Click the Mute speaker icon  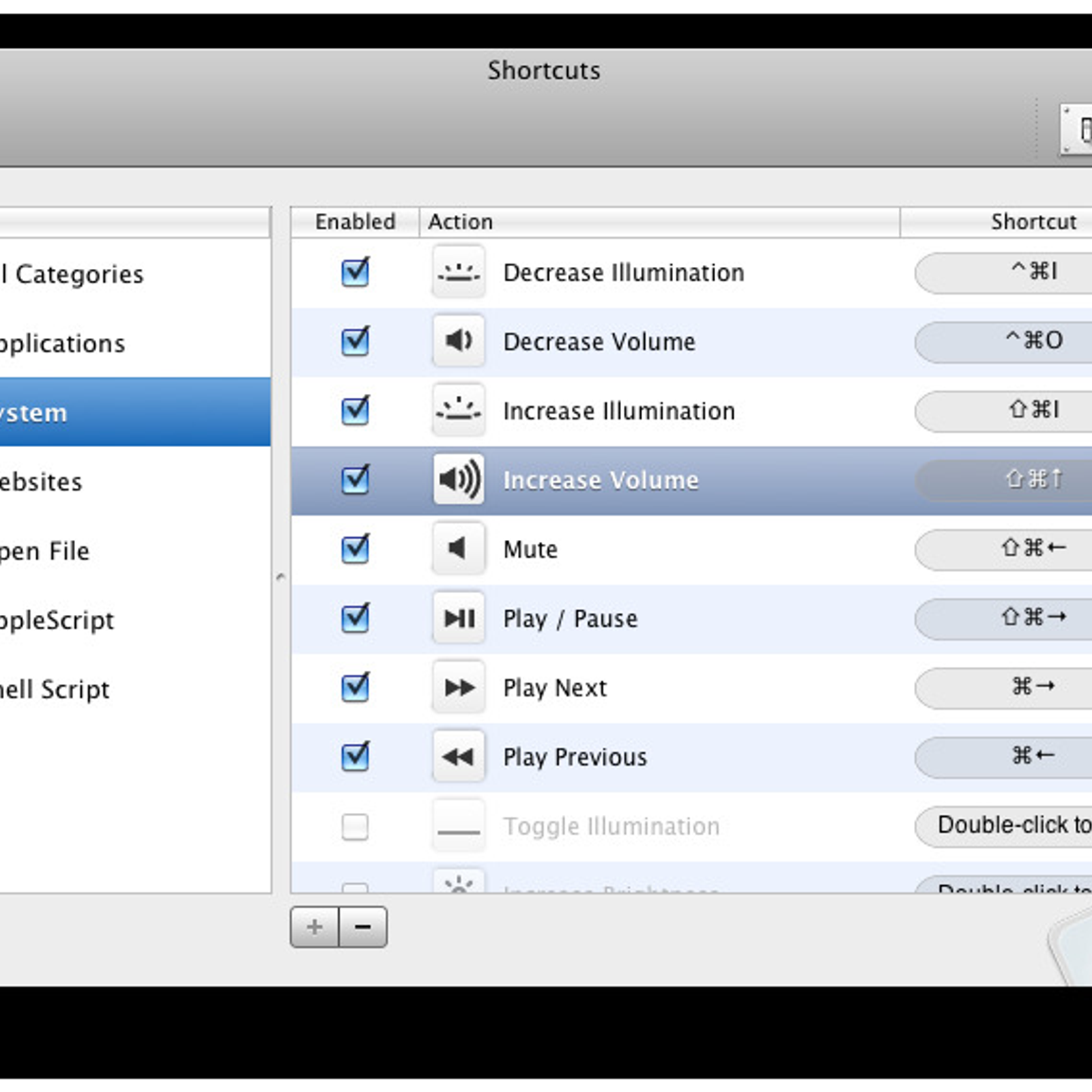pos(459,549)
